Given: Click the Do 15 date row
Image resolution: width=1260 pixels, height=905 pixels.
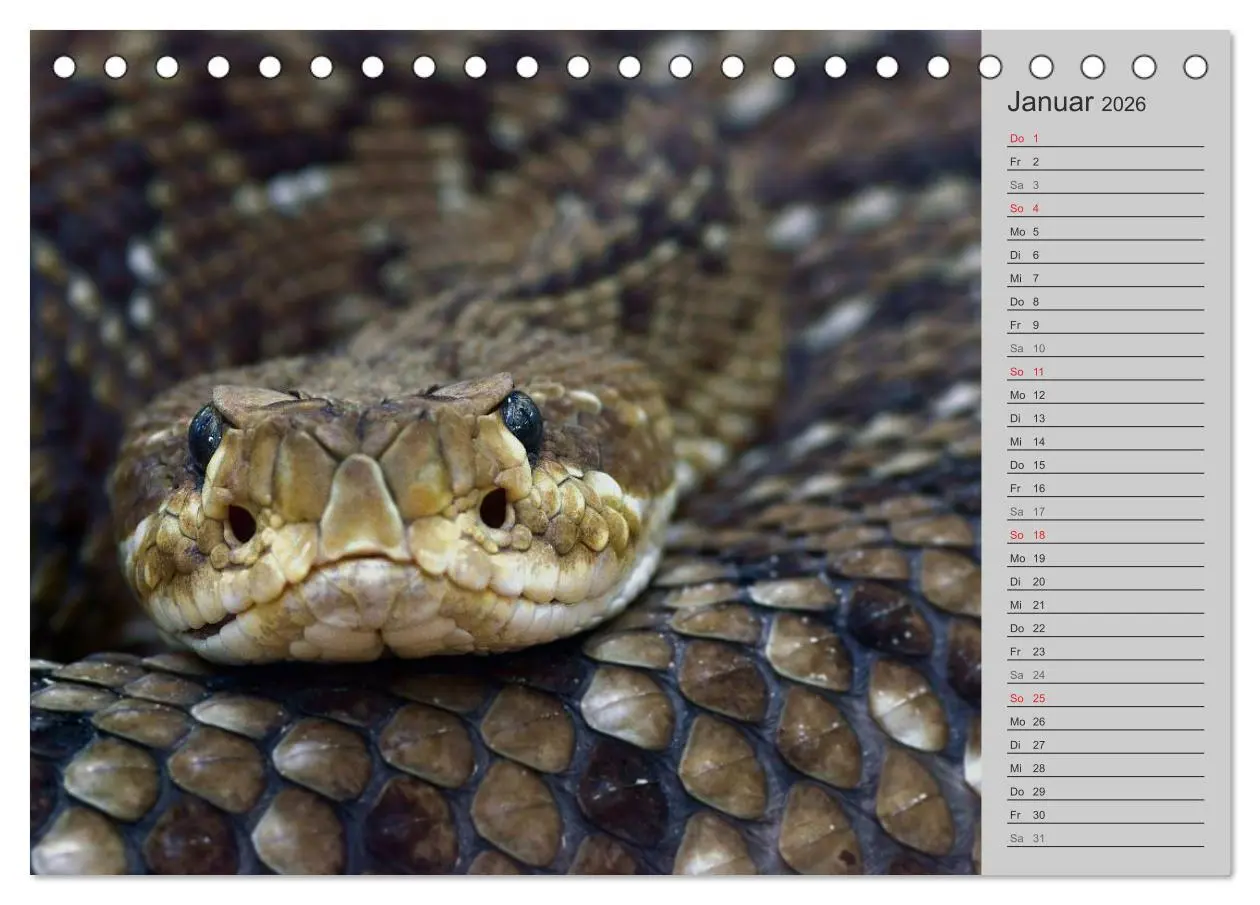Looking at the screenshot, I should [1105, 465].
